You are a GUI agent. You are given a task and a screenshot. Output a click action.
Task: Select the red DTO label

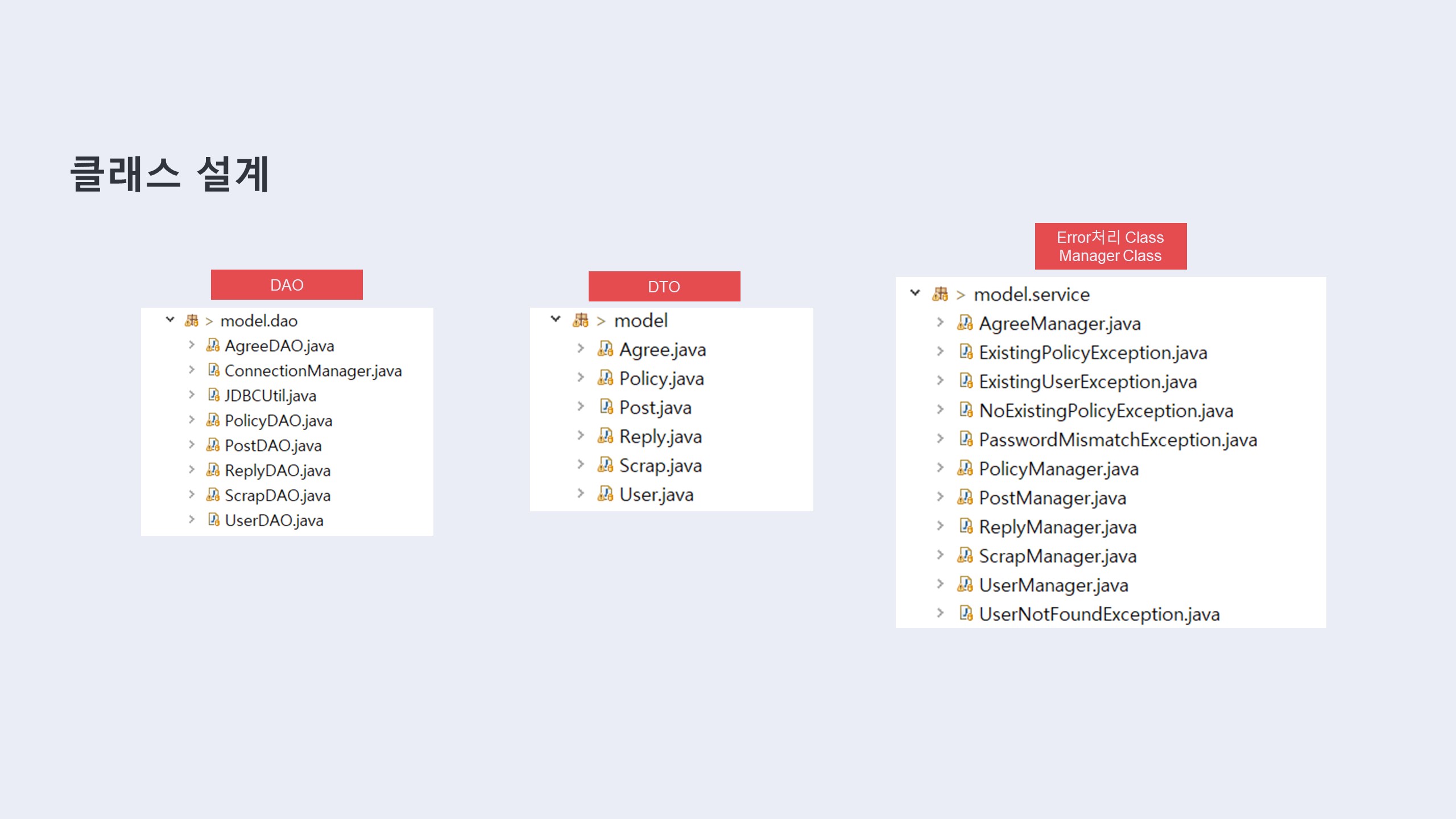pos(664,287)
